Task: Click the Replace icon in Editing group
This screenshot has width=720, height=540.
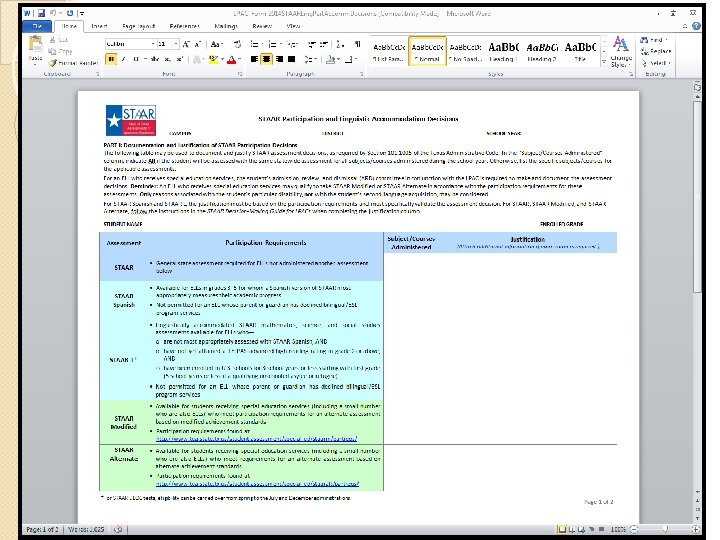Action: (656, 51)
